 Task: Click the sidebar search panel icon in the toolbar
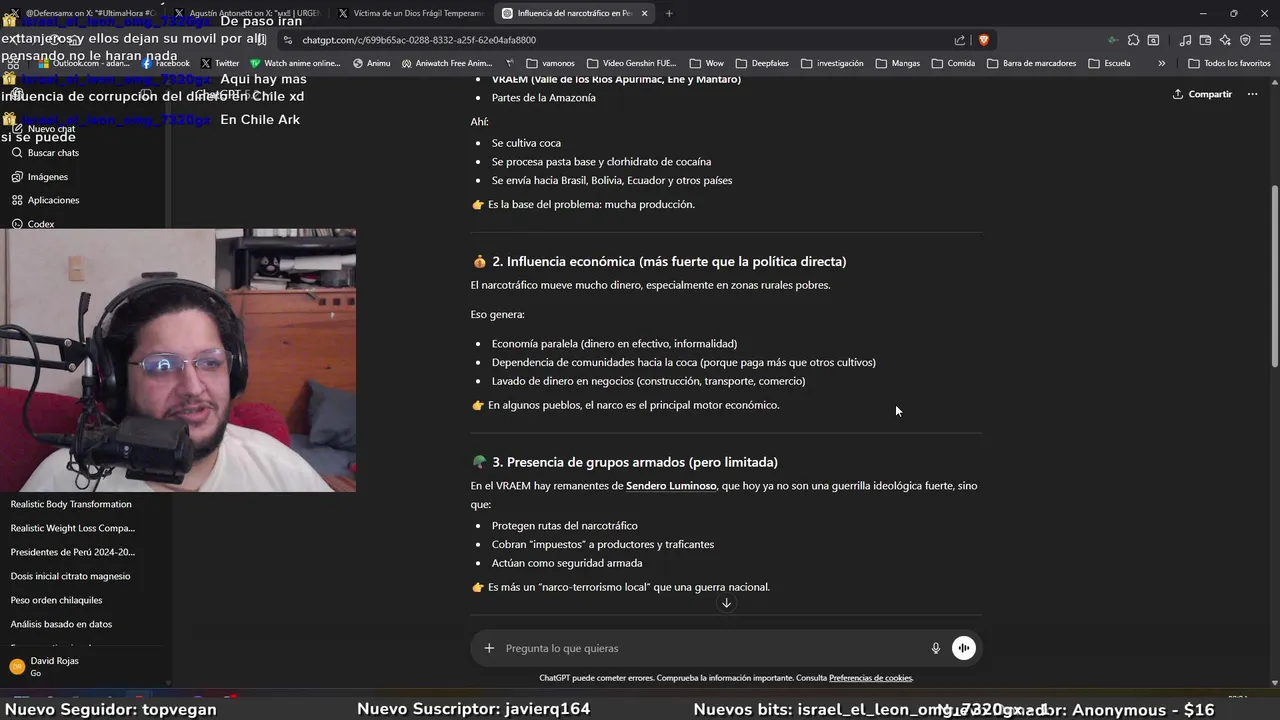click(x=1153, y=40)
